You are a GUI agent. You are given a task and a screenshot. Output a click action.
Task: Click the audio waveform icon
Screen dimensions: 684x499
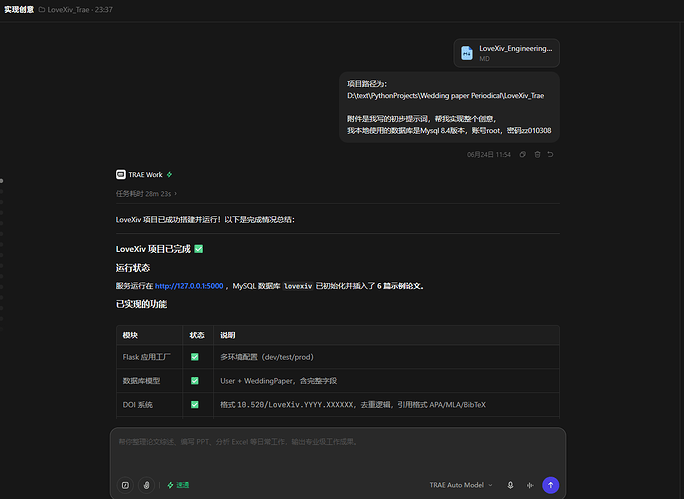point(530,485)
